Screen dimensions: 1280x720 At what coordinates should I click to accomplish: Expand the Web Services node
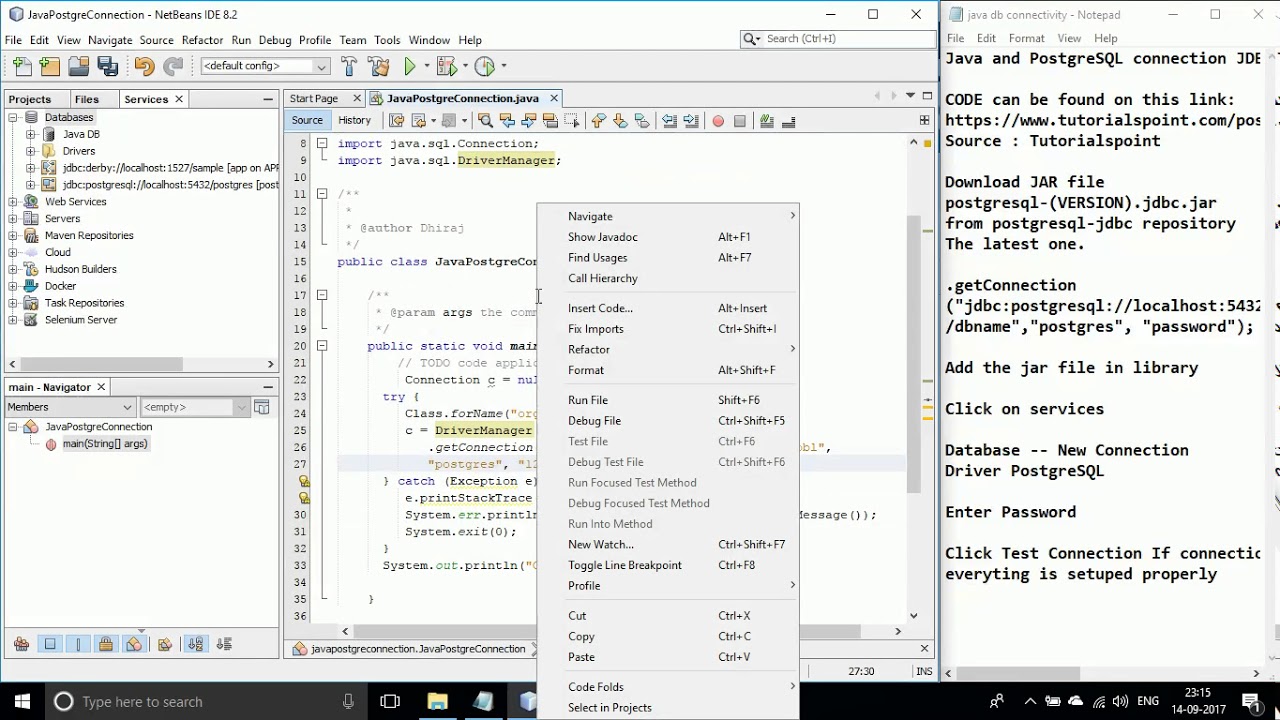click(x=13, y=202)
